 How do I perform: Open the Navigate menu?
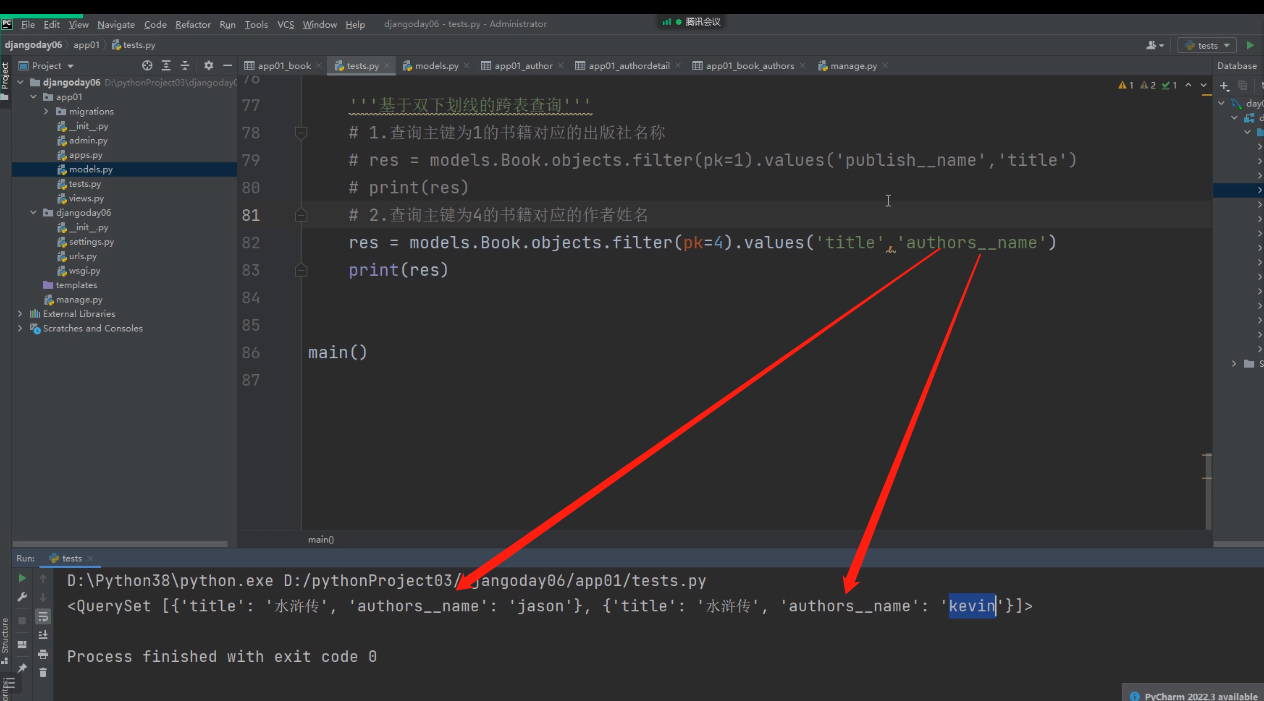116,25
